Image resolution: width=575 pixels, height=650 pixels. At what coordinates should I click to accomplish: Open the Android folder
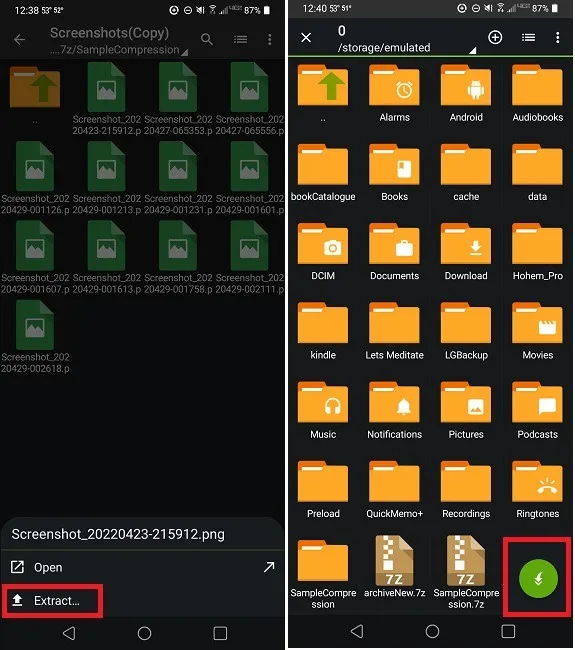click(466, 94)
